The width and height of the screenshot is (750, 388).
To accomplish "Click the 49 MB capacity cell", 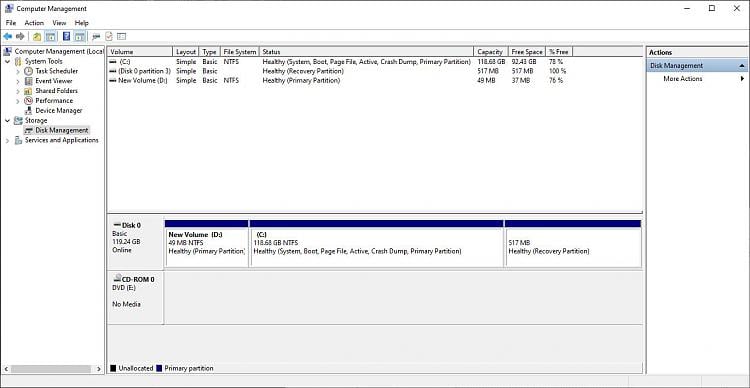I will coord(486,81).
